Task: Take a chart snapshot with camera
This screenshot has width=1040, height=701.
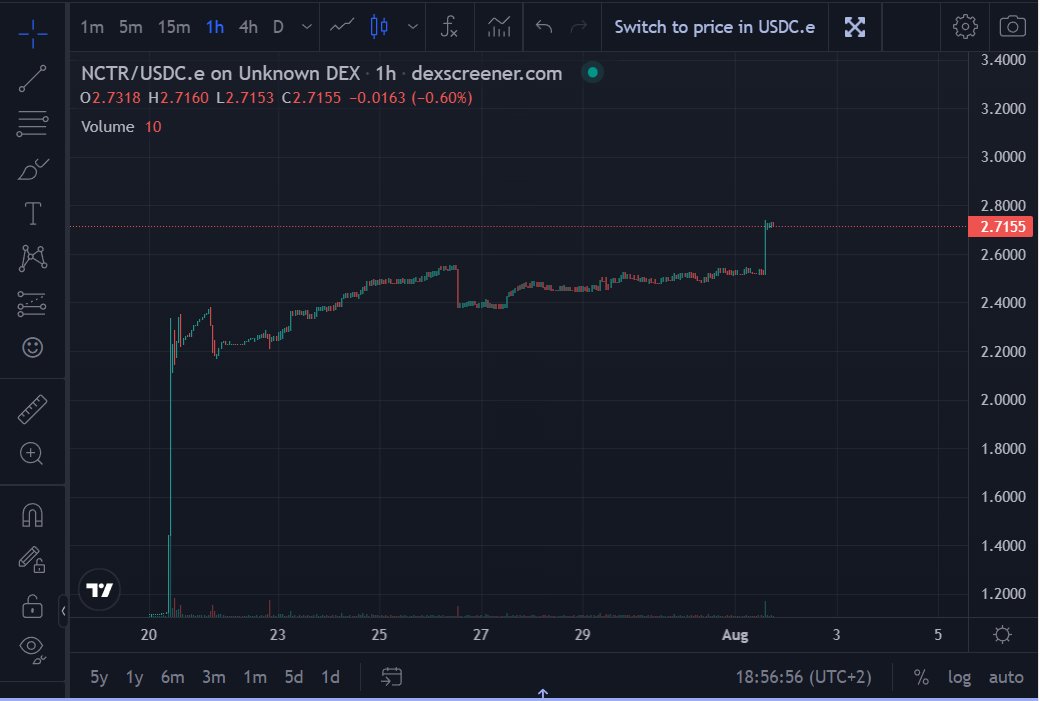Action: [x=1012, y=27]
